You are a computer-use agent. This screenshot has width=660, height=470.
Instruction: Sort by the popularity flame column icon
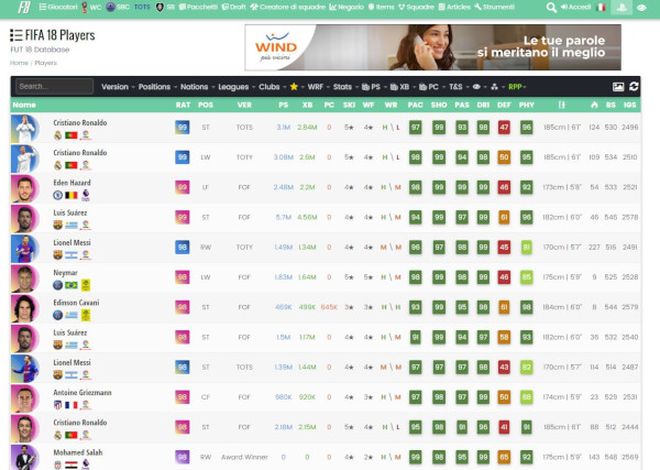[x=594, y=105]
